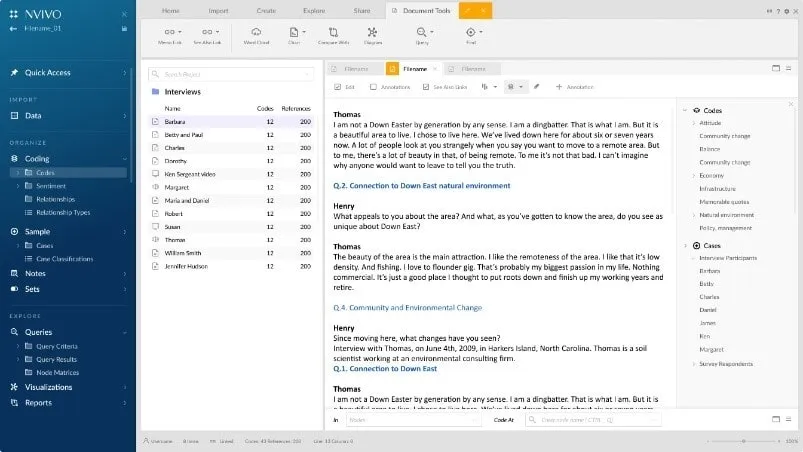This screenshot has height=452, width=803.
Task: Select the Barbara interview row
Action: 231,122
